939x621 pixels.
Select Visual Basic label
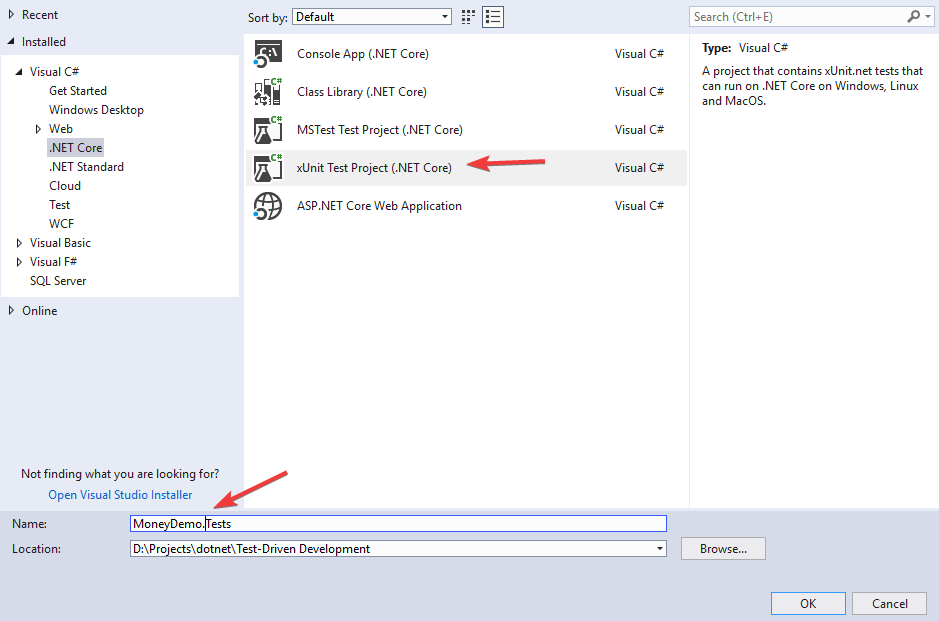tap(60, 243)
